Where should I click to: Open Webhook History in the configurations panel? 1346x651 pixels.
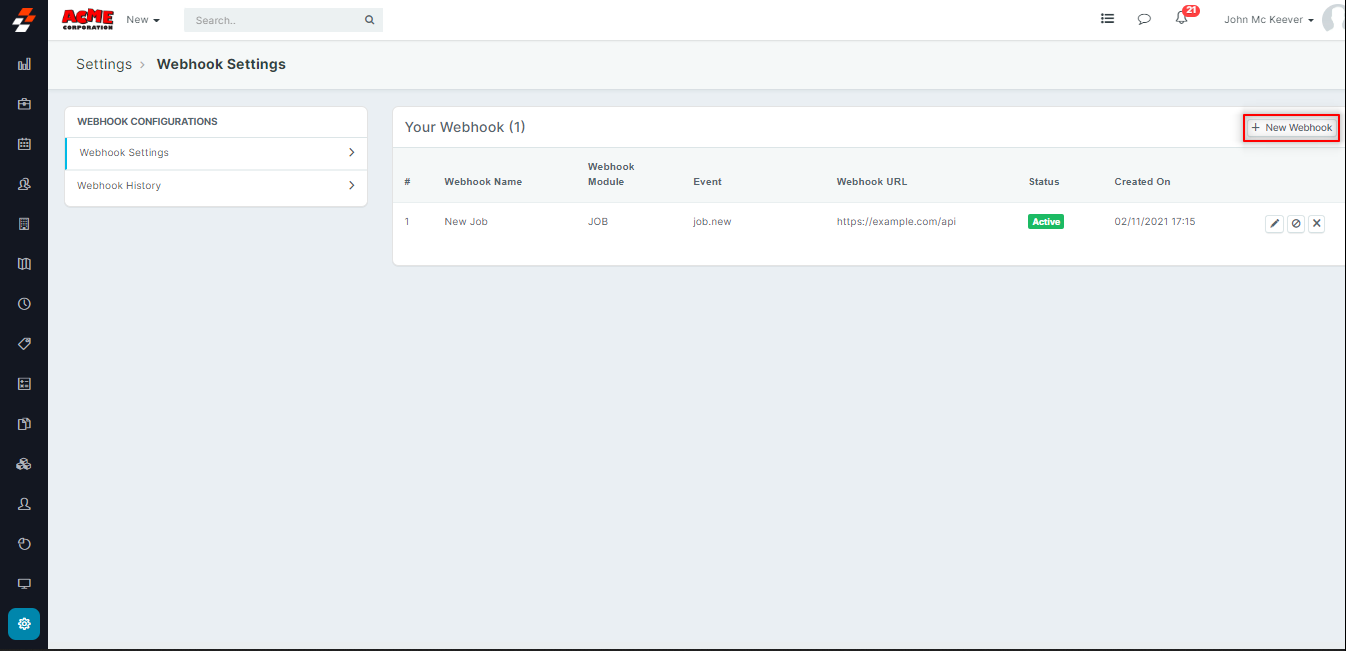tap(119, 186)
